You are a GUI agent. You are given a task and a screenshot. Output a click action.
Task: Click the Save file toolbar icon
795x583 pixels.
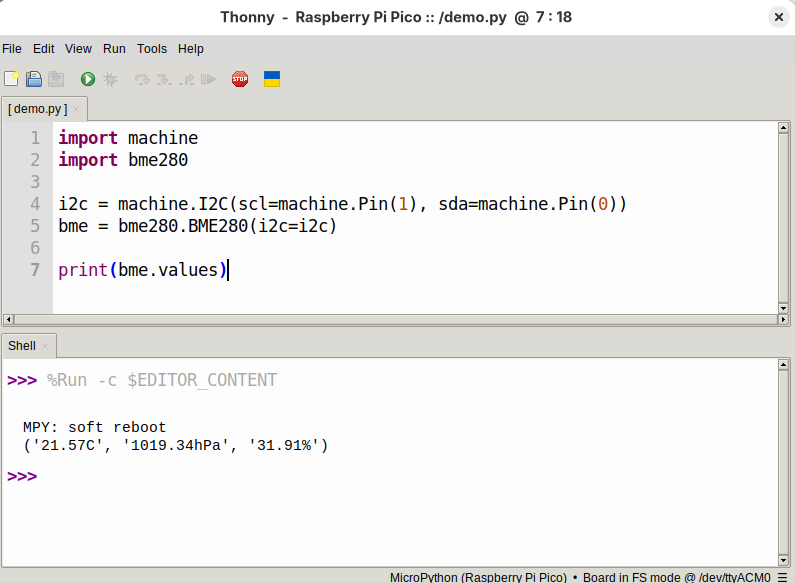tap(56, 79)
